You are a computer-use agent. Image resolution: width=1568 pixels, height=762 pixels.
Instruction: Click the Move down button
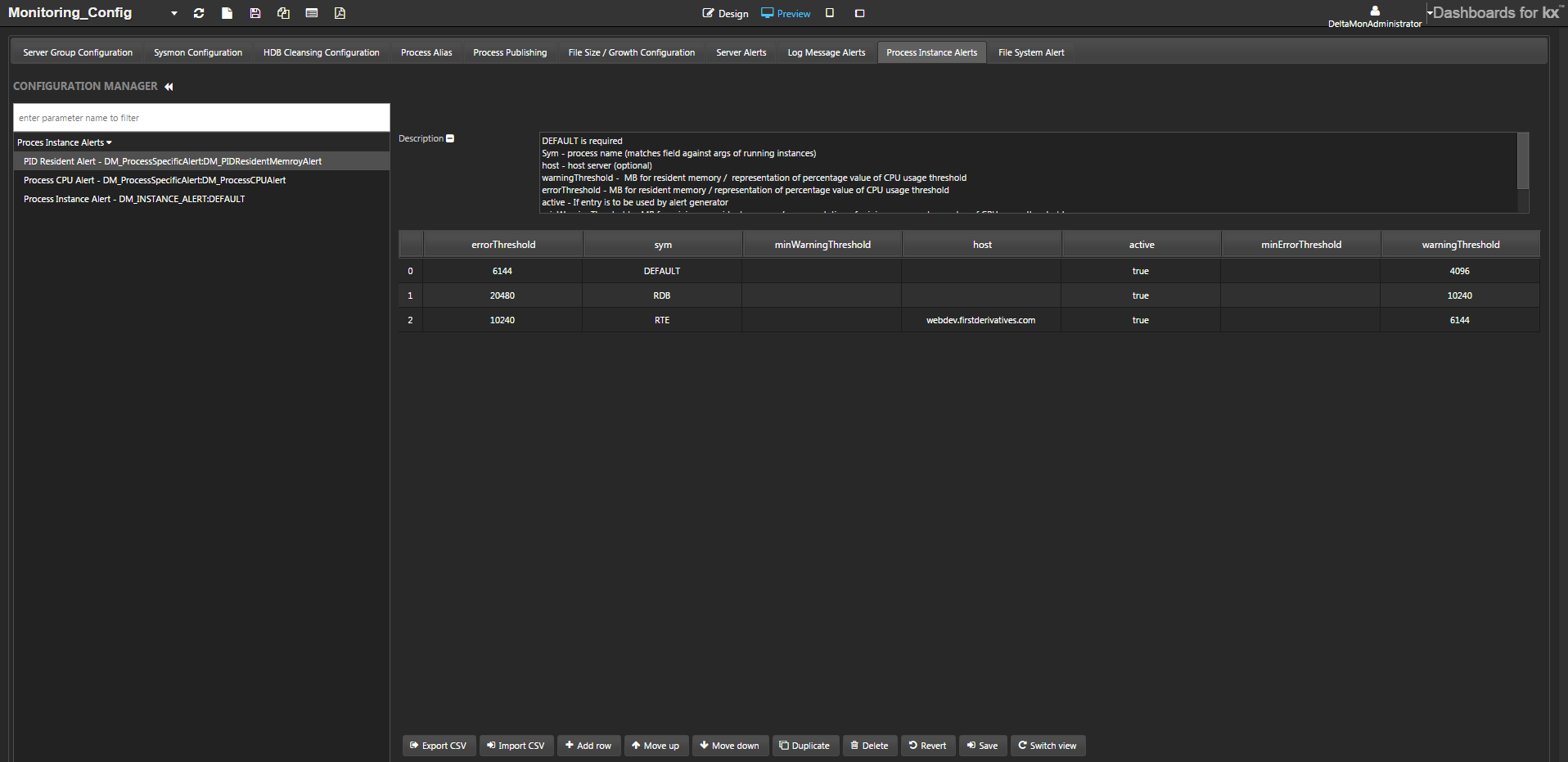click(730, 746)
